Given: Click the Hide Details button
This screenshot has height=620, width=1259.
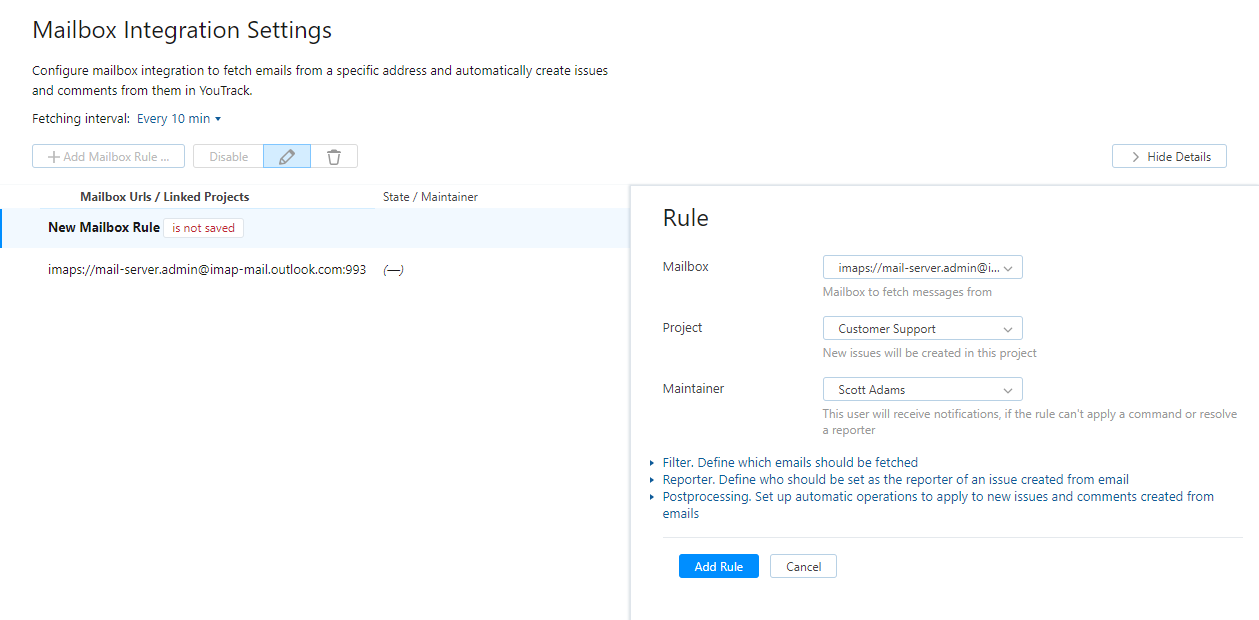Looking at the screenshot, I should point(1169,157).
